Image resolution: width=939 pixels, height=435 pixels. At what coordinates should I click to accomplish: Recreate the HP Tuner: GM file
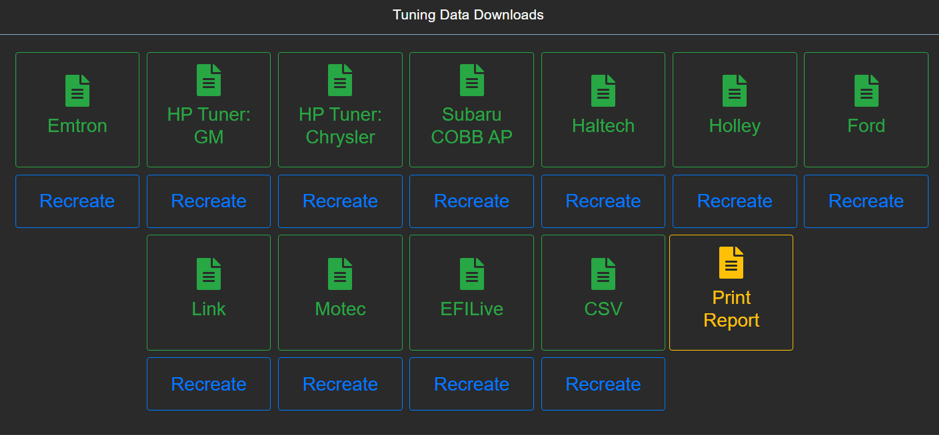(208, 201)
